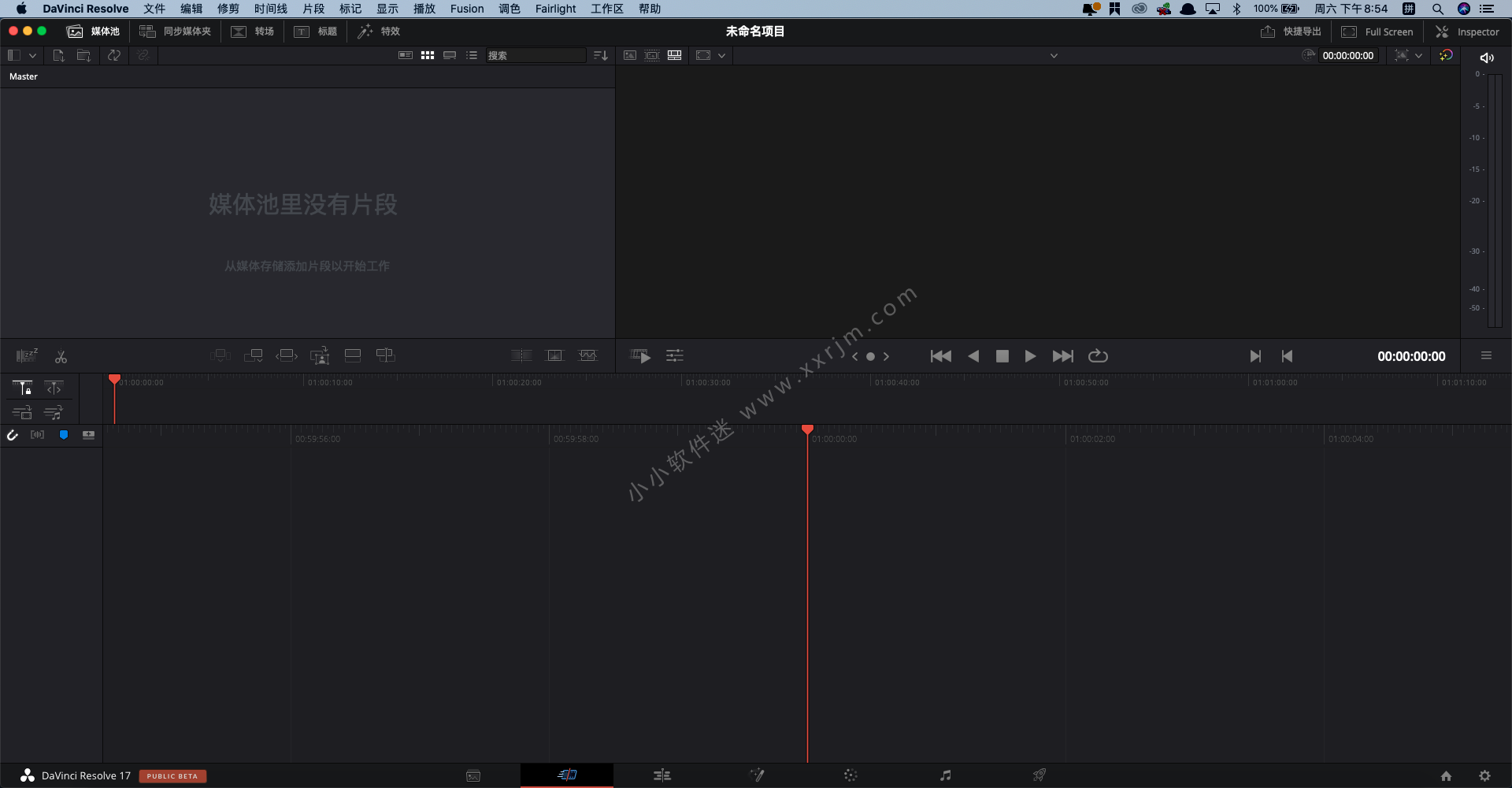Toggle audio trim waveform icon
The height and width of the screenshot is (788, 1512).
click(x=37, y=435)
